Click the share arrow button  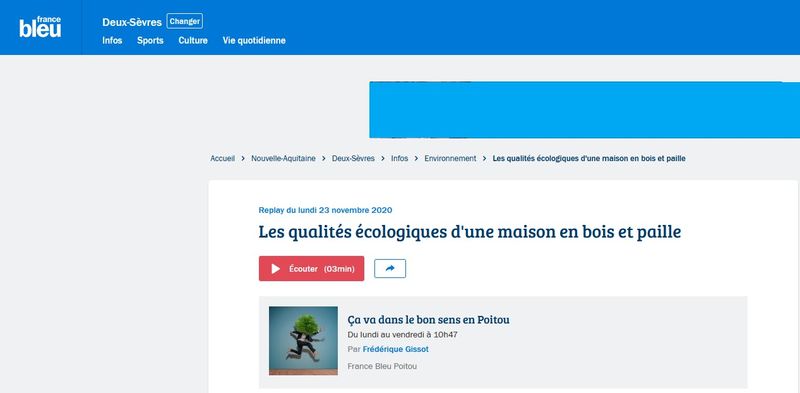click(390, 268)
